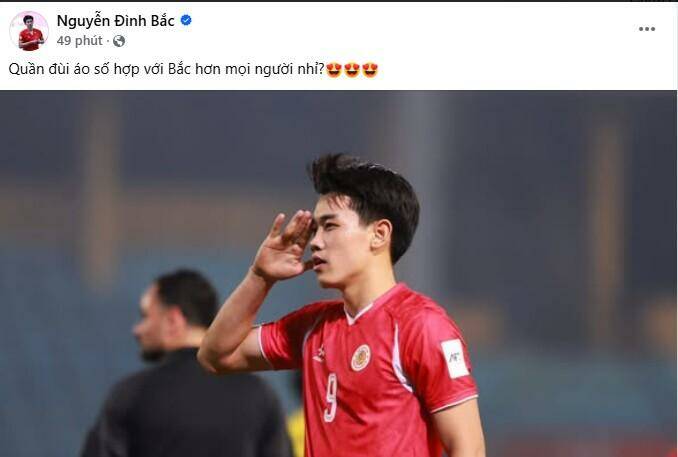Click the globe public-privacy icon
678x457 pixels.
pyautogui.click(x=119, y=41)
